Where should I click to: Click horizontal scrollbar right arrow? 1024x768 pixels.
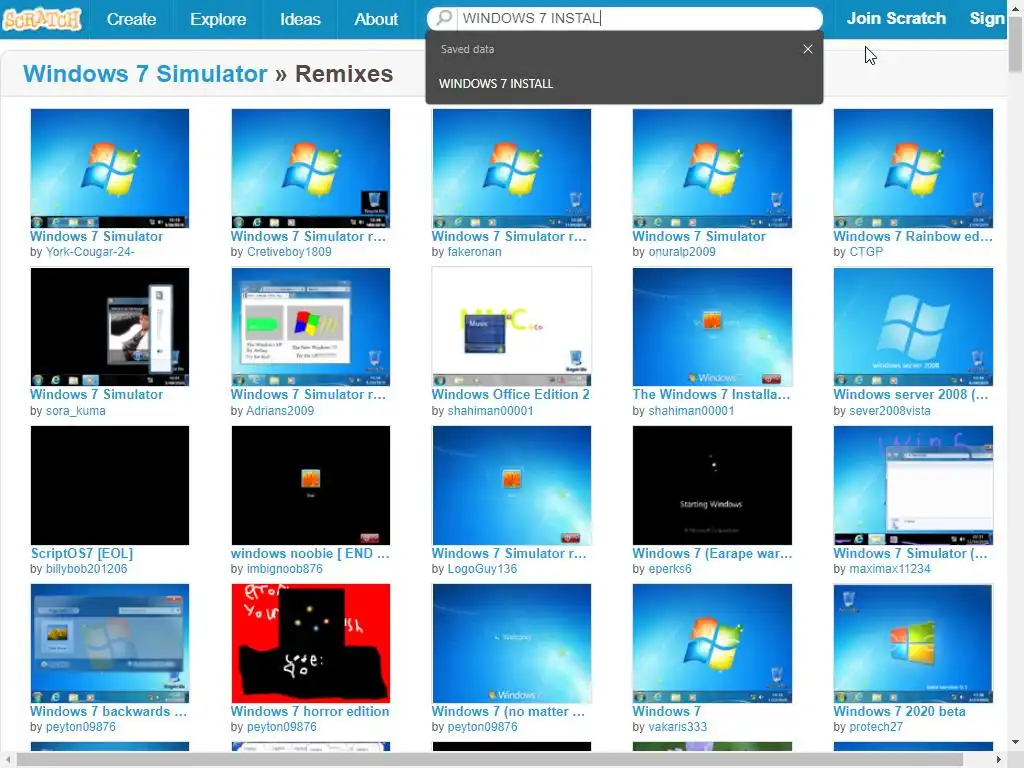pyautogui.click(x=1000, y=760)
